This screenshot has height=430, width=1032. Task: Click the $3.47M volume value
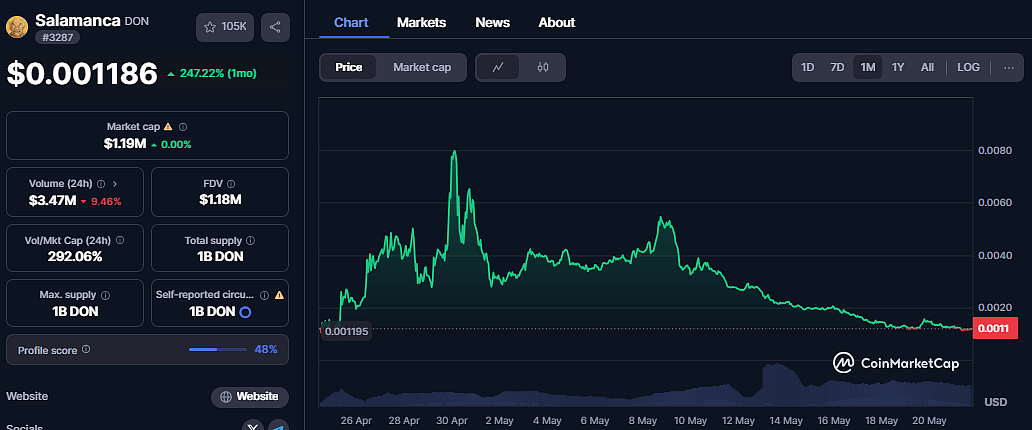click(x=51, y=201)
